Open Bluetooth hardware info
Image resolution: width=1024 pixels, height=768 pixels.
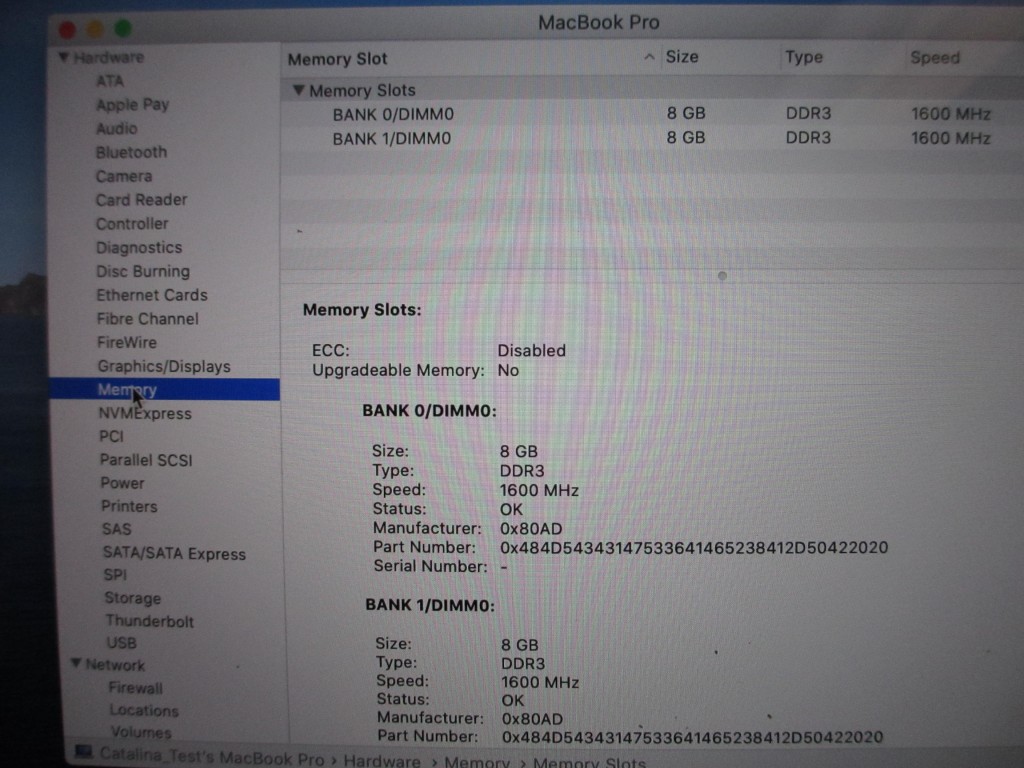coord(131,152)
